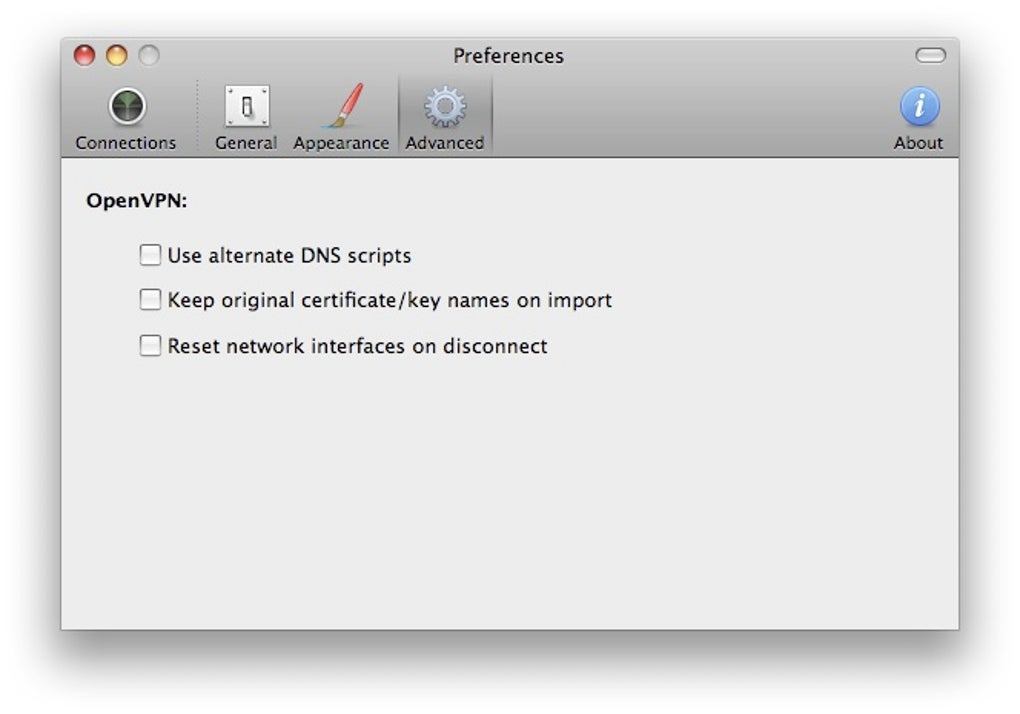Click the Advanced gear icon
The width and height of the screenshot is (1020, 714).
pyautogui.click(x=445, y=106)
